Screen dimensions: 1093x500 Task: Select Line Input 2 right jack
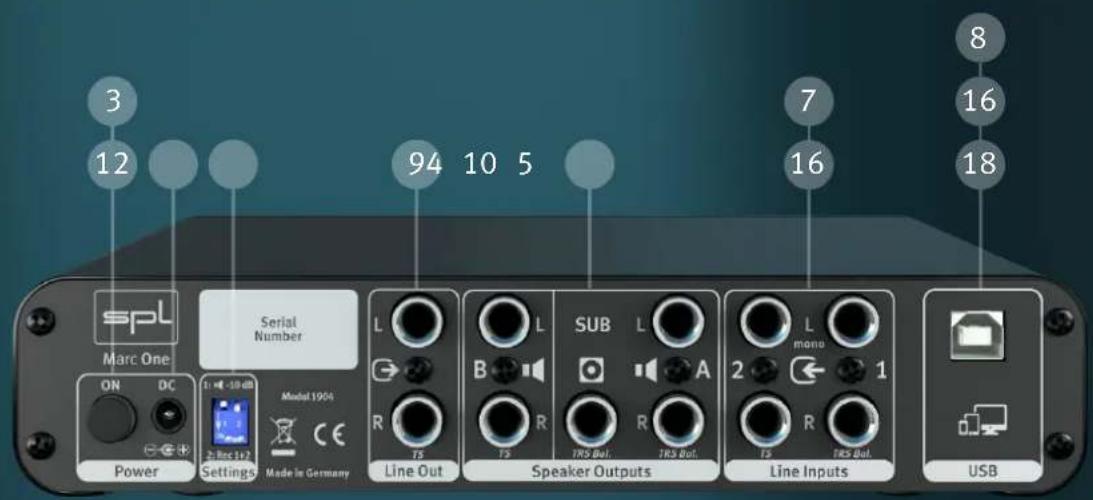765,423
